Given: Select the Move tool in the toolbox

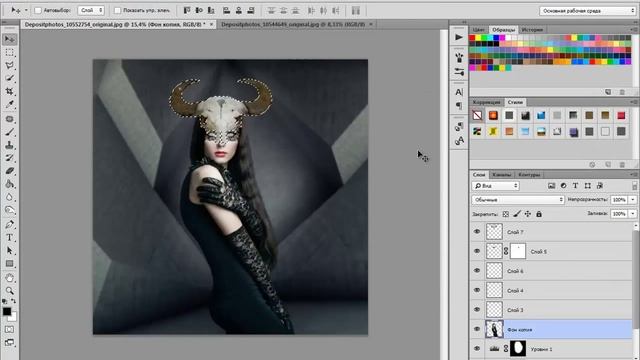Looking at the screenshot, I should pos(9,39).
